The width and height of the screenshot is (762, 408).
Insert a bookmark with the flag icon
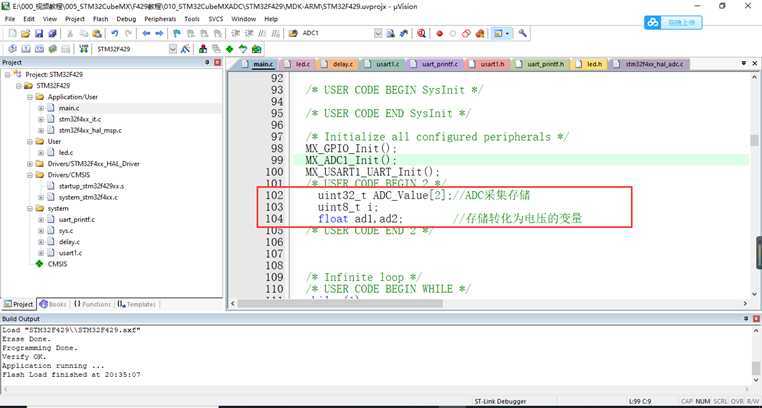coord(177,34)
